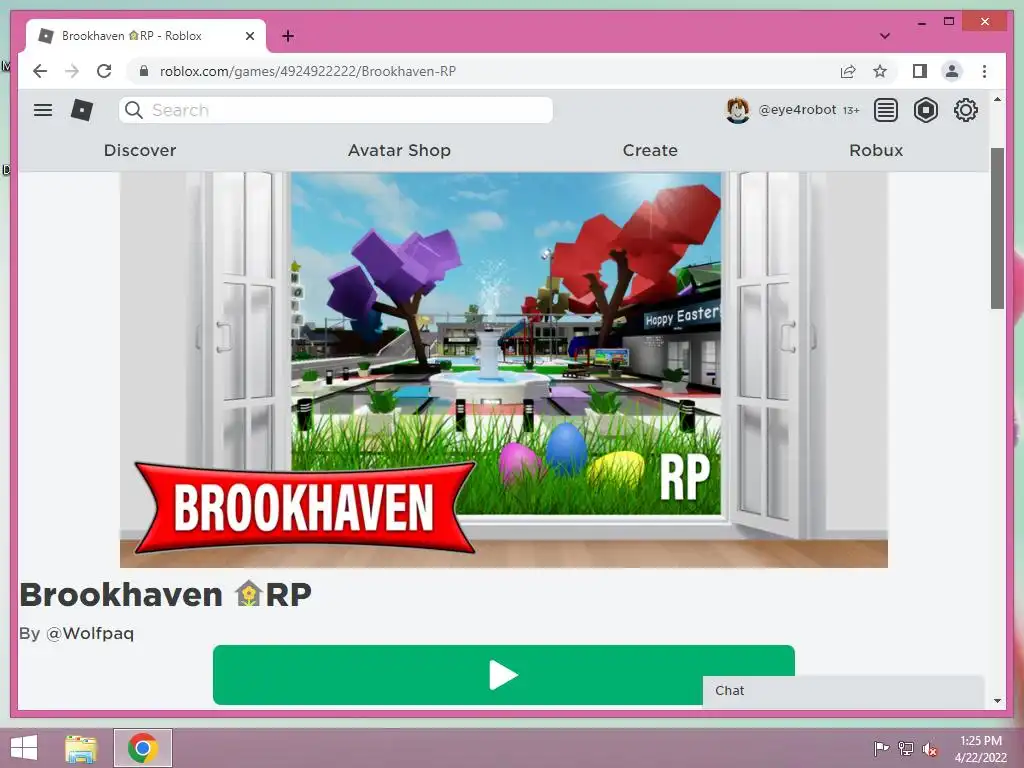Click the muted volume tray icon
1024x768 pixels.
tap(930, 749)
